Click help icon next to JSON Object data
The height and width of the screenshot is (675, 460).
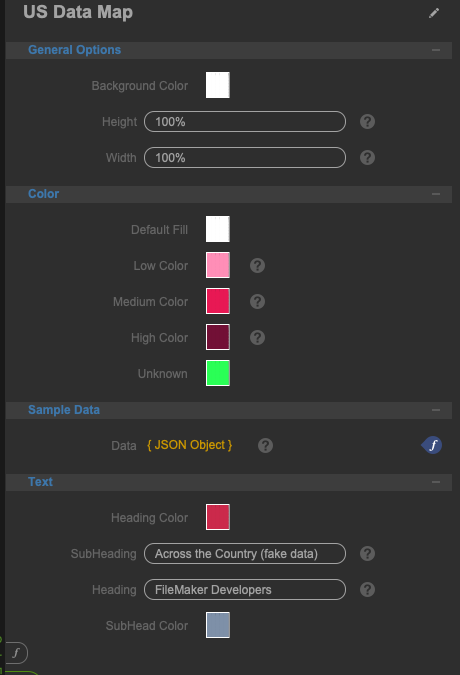266,446
